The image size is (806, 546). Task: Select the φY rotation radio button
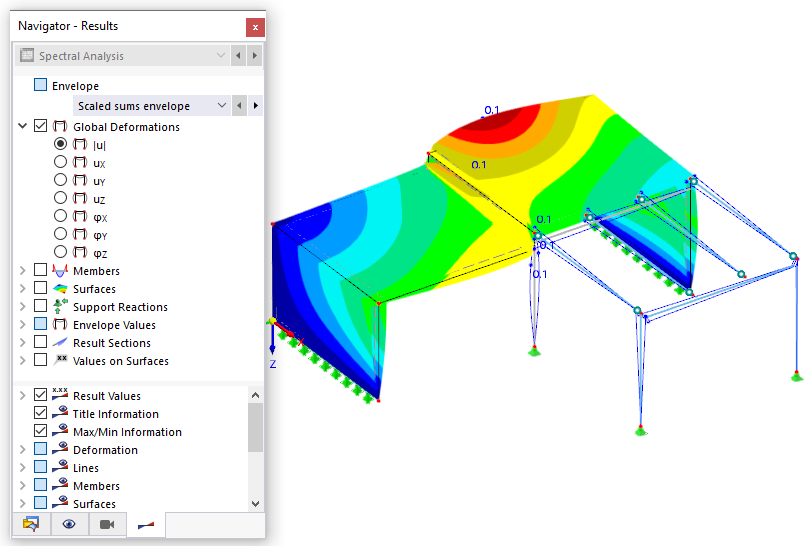60,234
